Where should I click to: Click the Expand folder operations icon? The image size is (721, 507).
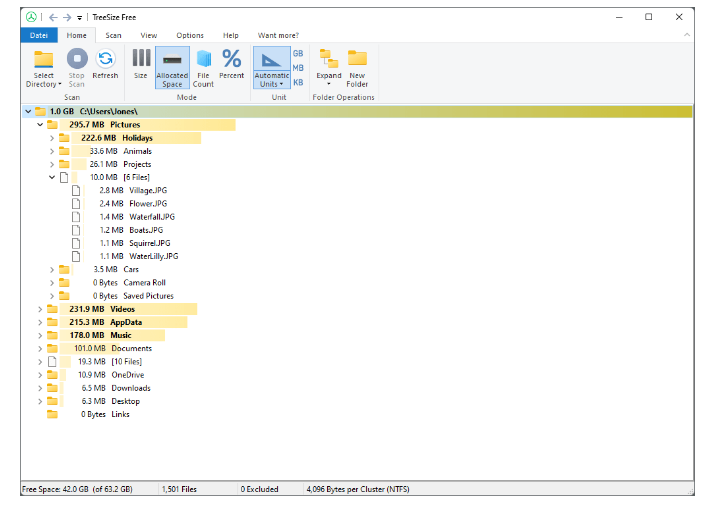click(x=328, y=59)
